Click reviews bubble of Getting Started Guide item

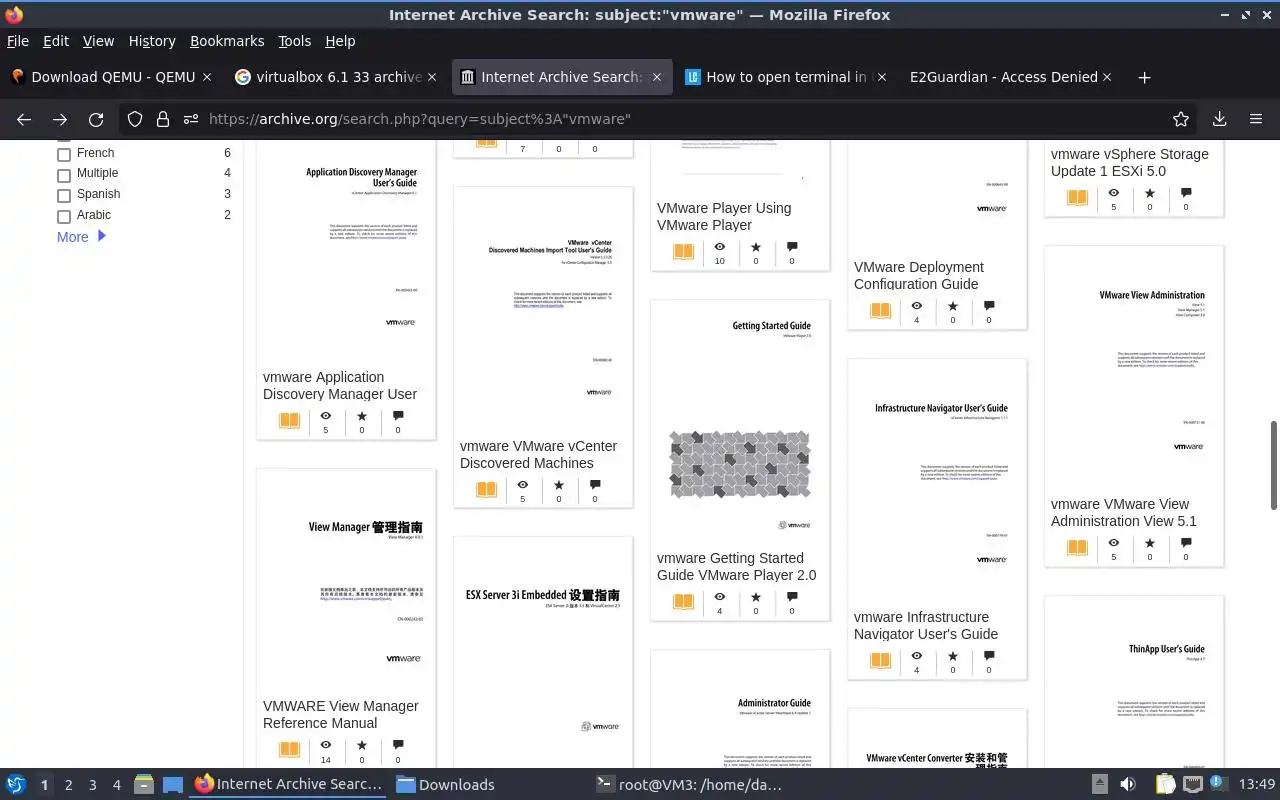(792, 597)
